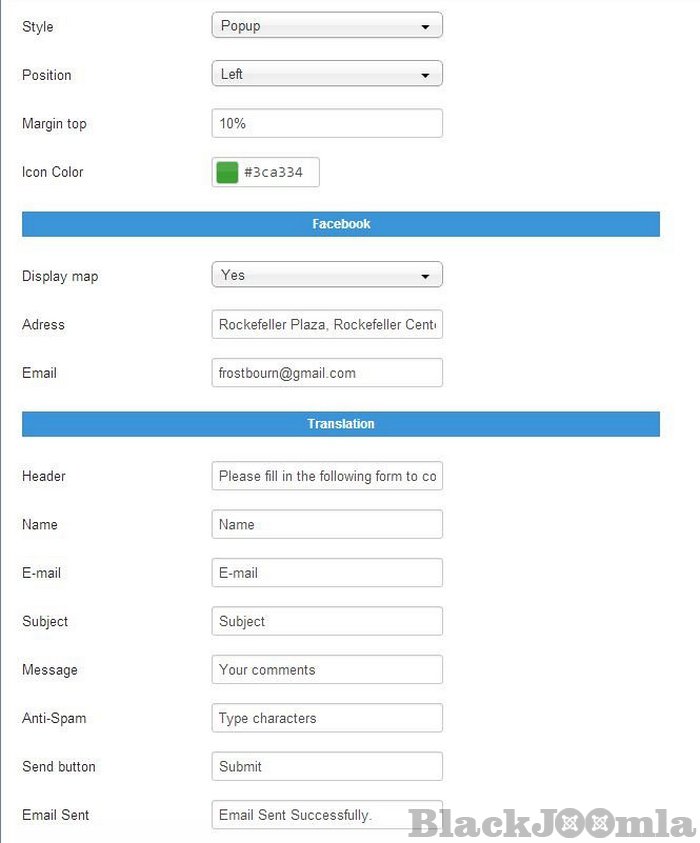Click the Margin top input field
Viewport: 700px width, 843px height.
[x=327, y=123]
